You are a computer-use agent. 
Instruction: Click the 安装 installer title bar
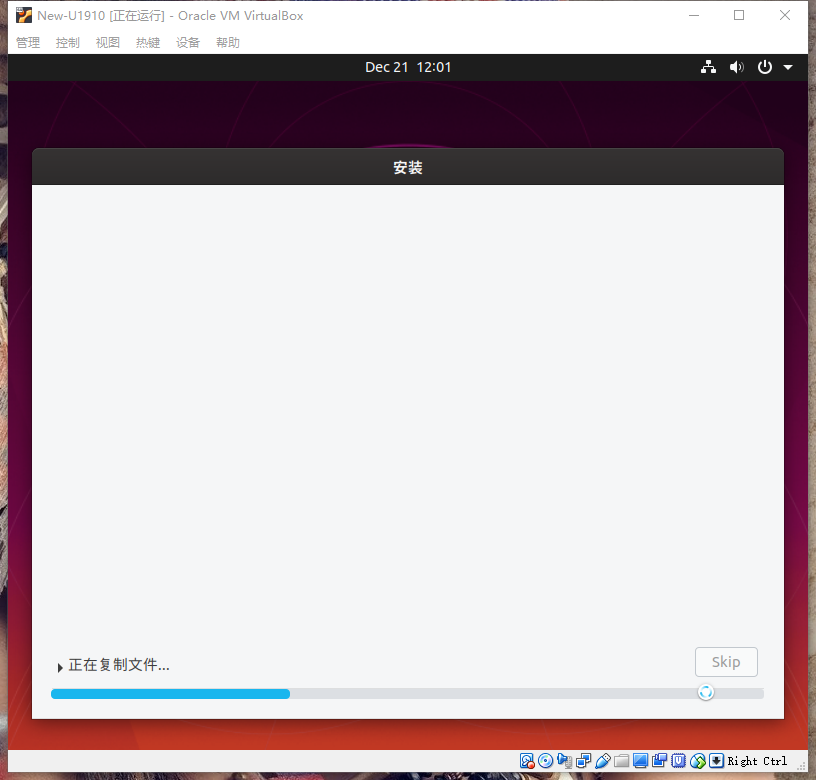tap(408, 167)
